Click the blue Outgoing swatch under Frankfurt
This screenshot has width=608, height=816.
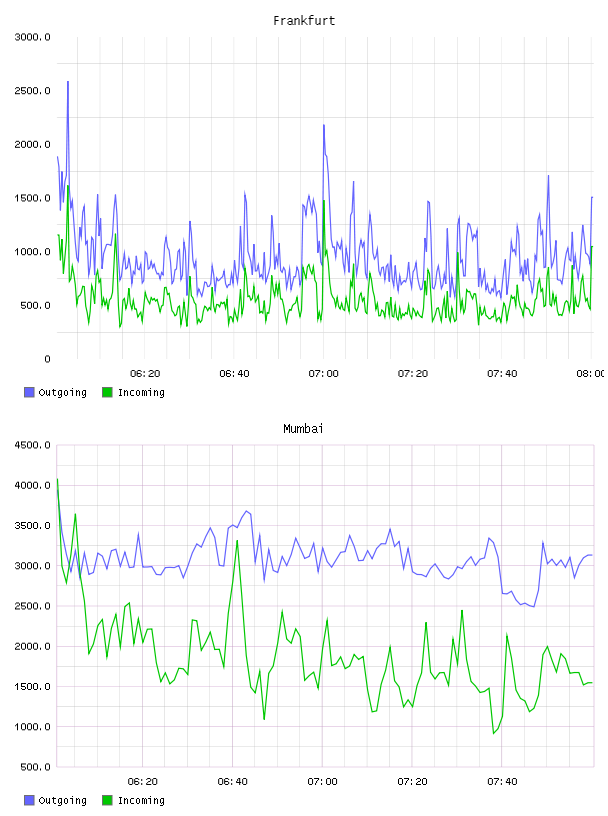(x=29, y=392)
